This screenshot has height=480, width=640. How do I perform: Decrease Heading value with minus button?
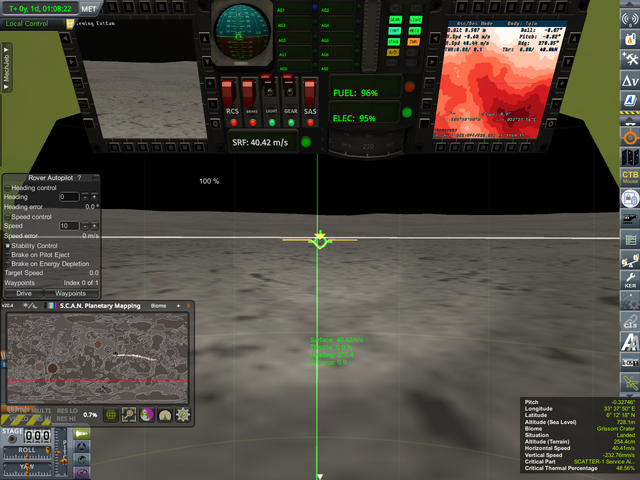[85, 197]
